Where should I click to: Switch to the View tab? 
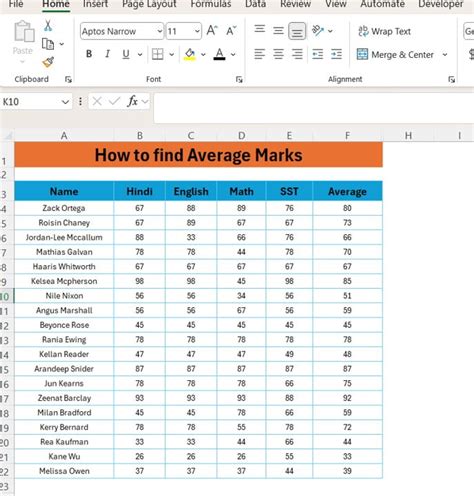pyautogui.click(x=336, y=4)
